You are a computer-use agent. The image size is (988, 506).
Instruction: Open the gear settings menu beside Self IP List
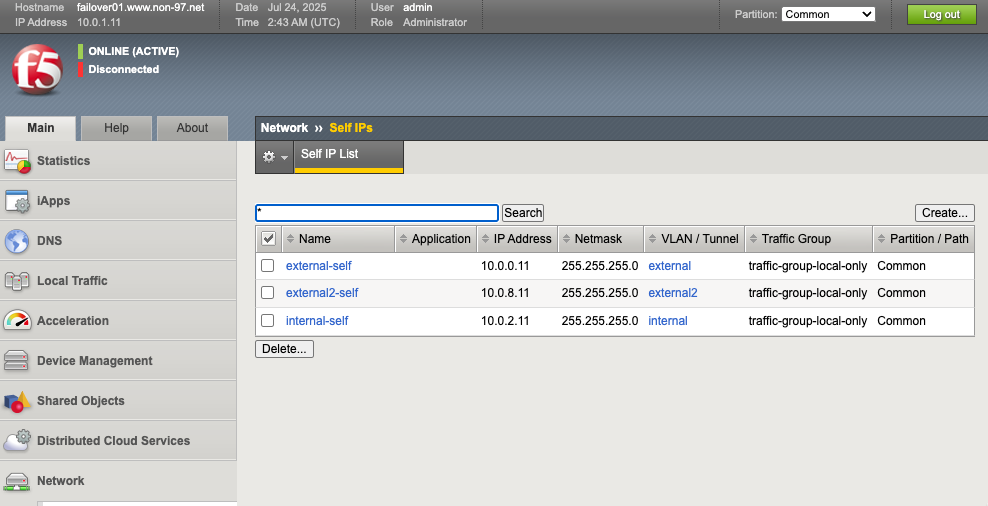[275, 157]
